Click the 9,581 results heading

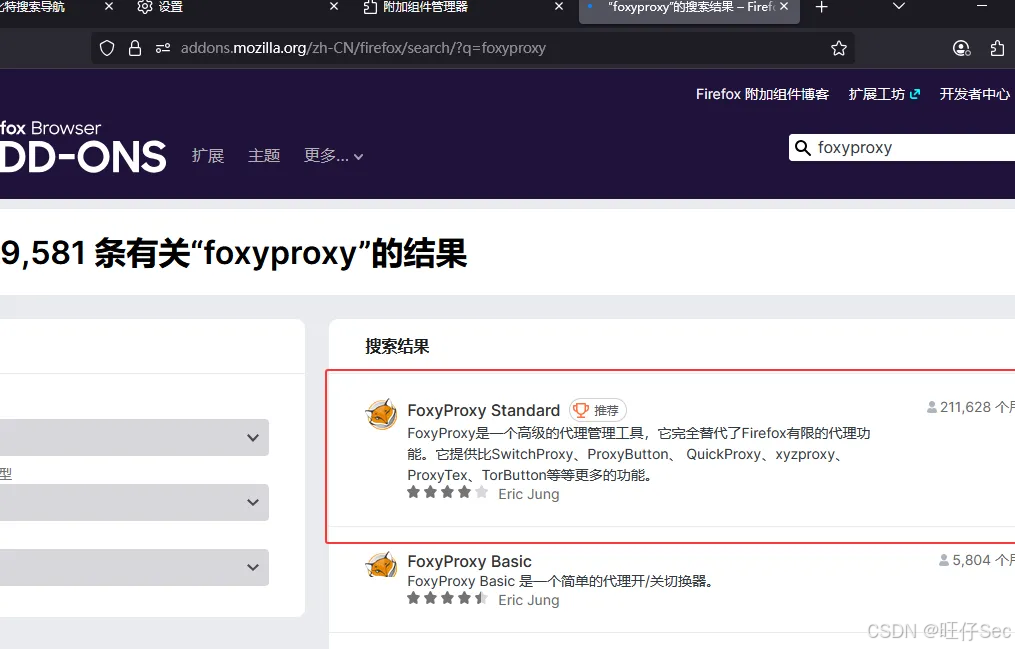234,252
